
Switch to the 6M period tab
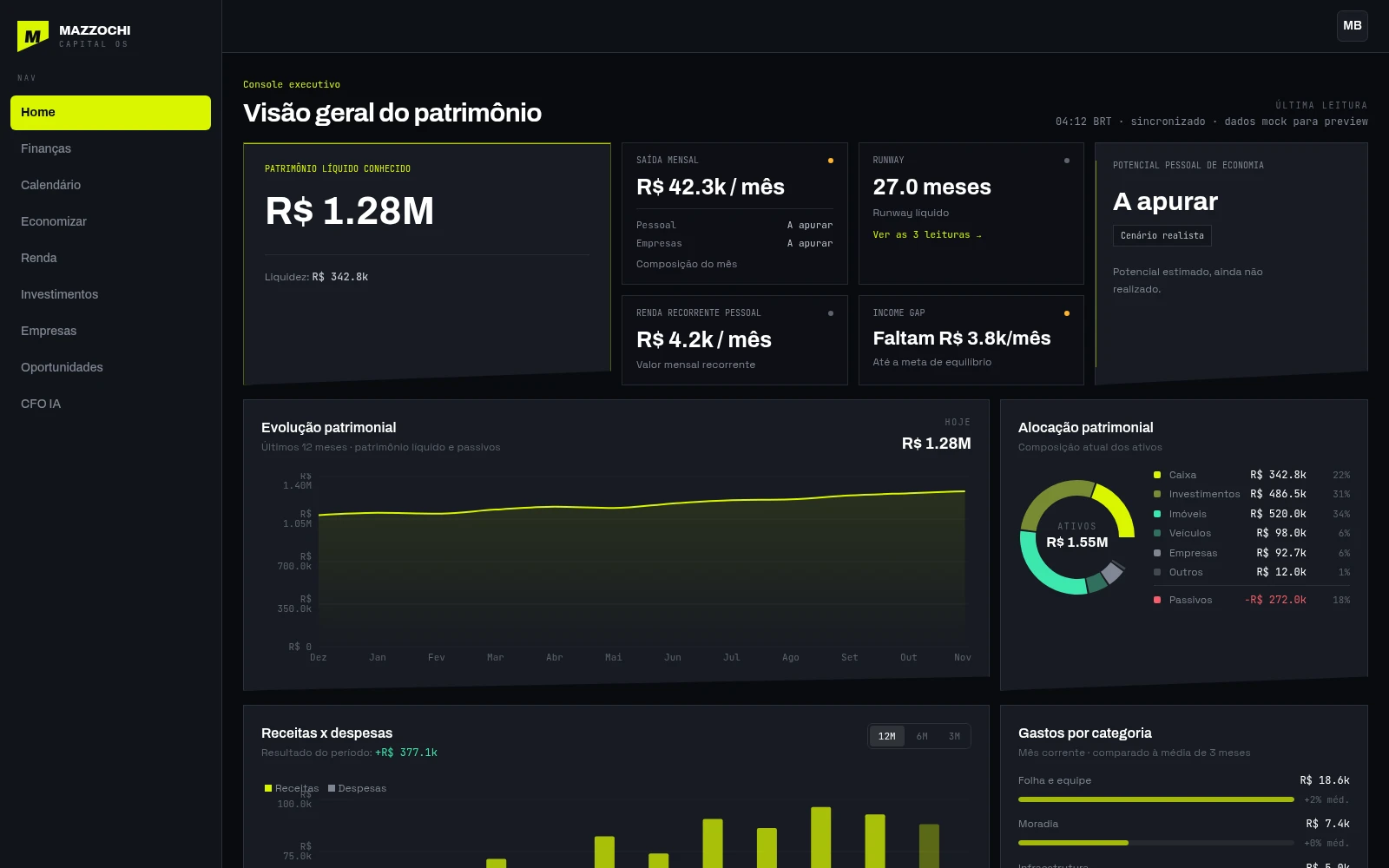(922, 737)
